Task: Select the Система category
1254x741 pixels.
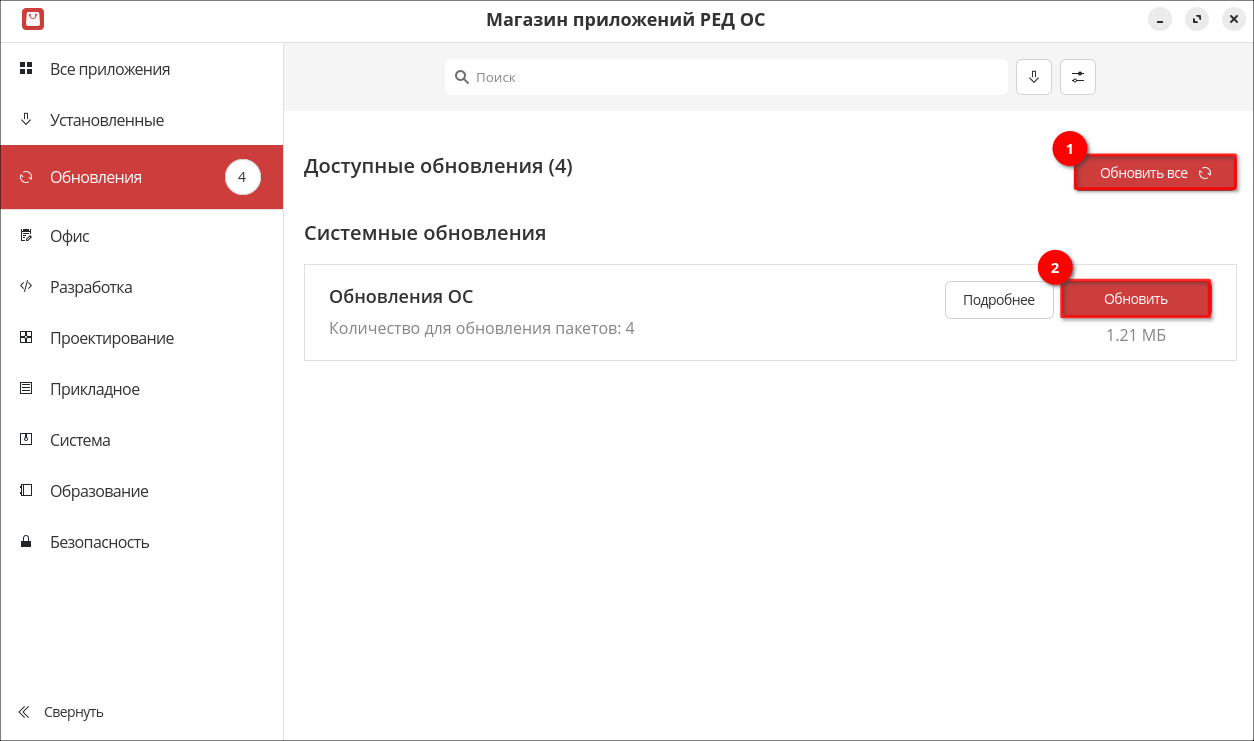Action: point(80,440)
